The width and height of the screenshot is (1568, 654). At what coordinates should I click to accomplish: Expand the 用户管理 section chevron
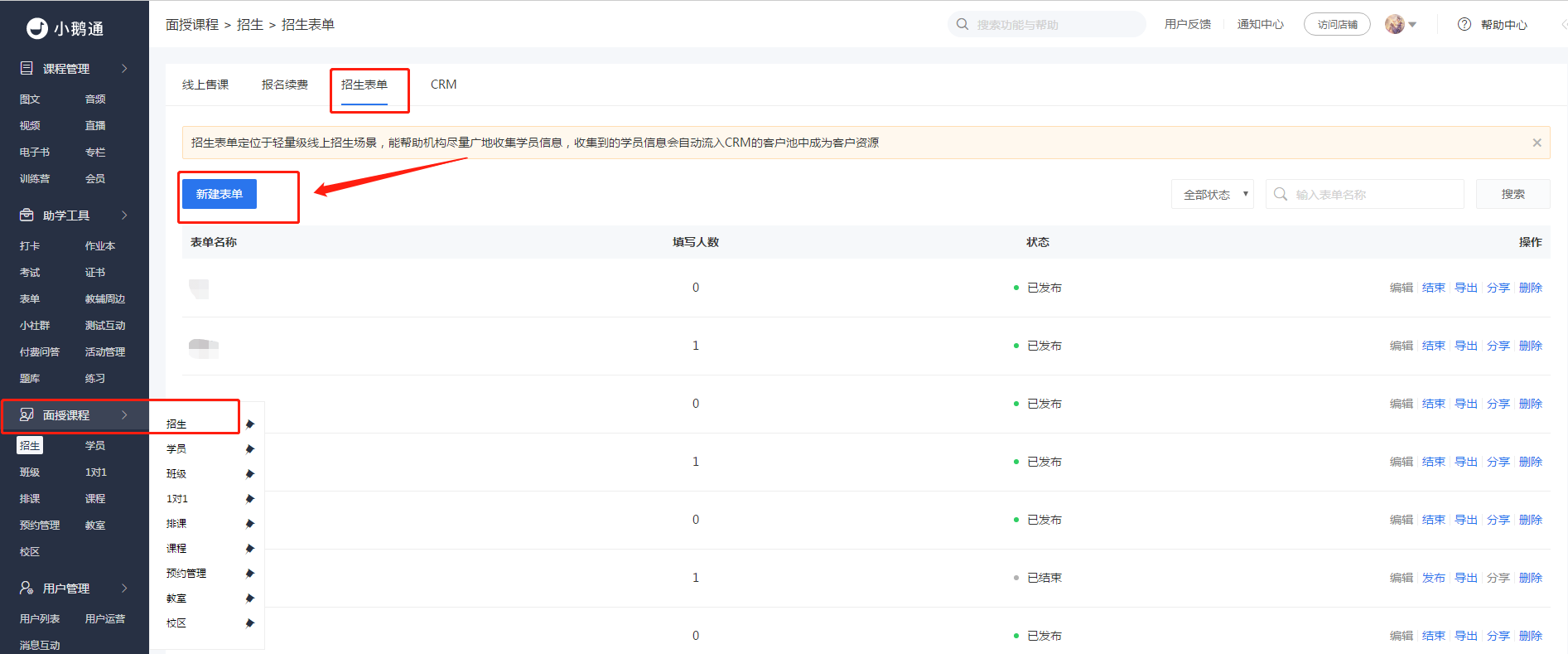click(x=124, y=588)
